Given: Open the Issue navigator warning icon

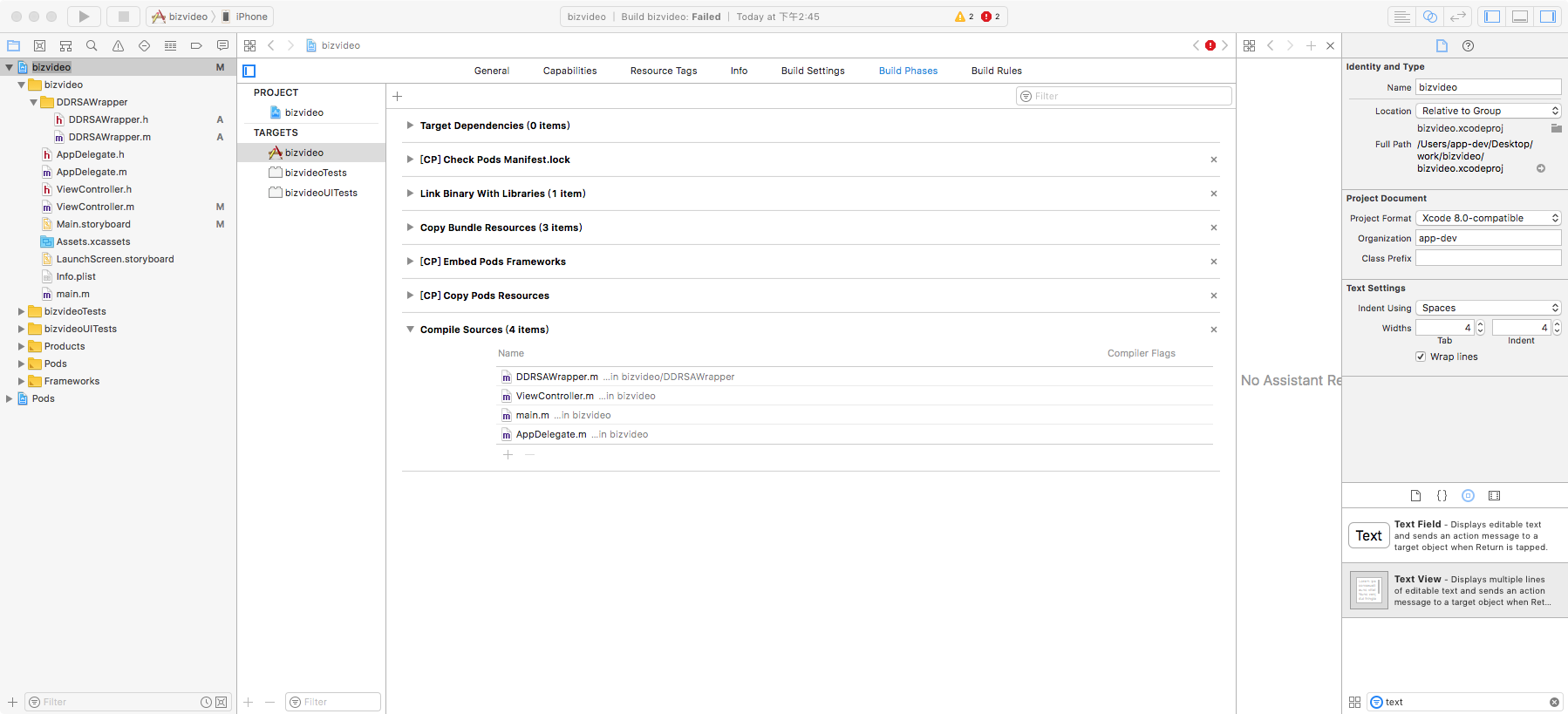Looking at the screenshot, I should [x=118, y=45].
